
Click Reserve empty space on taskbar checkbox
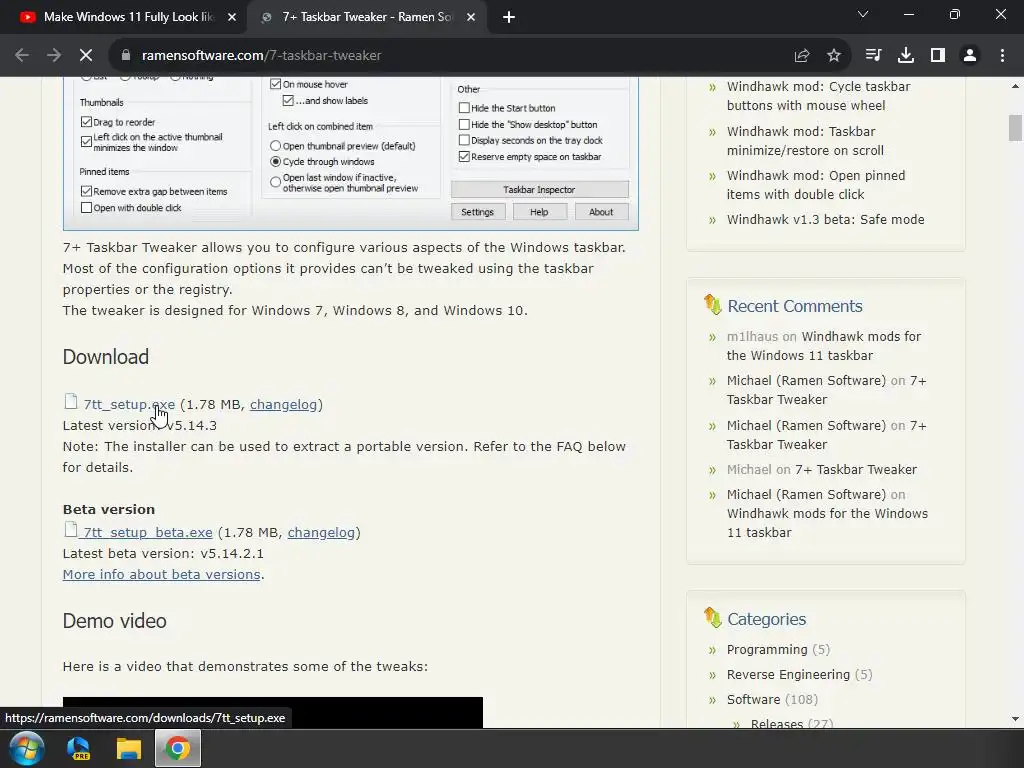(464, 156)
